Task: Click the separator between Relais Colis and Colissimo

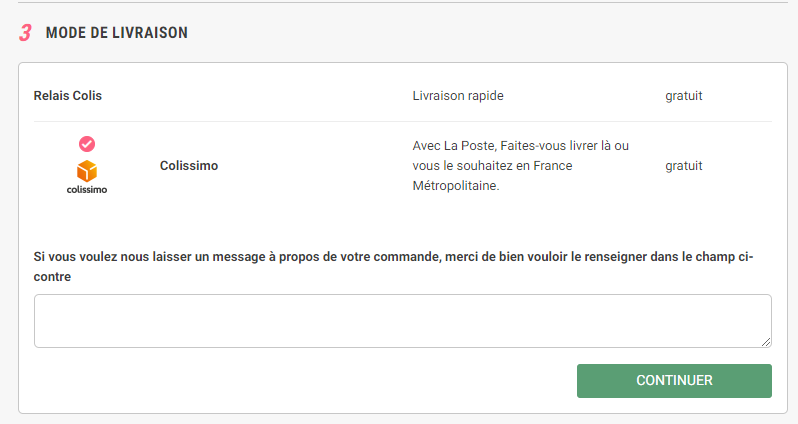Action: (x=400, y=121)
